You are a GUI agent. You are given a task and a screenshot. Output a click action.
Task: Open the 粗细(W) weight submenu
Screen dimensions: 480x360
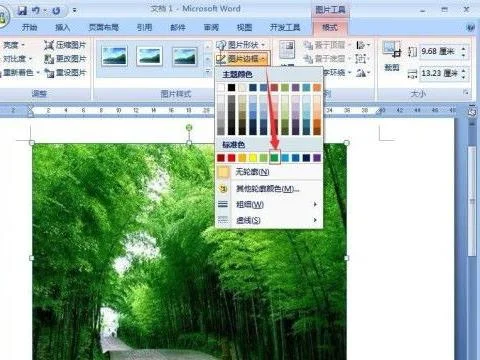pyautogui.click(x=269, y=204)
